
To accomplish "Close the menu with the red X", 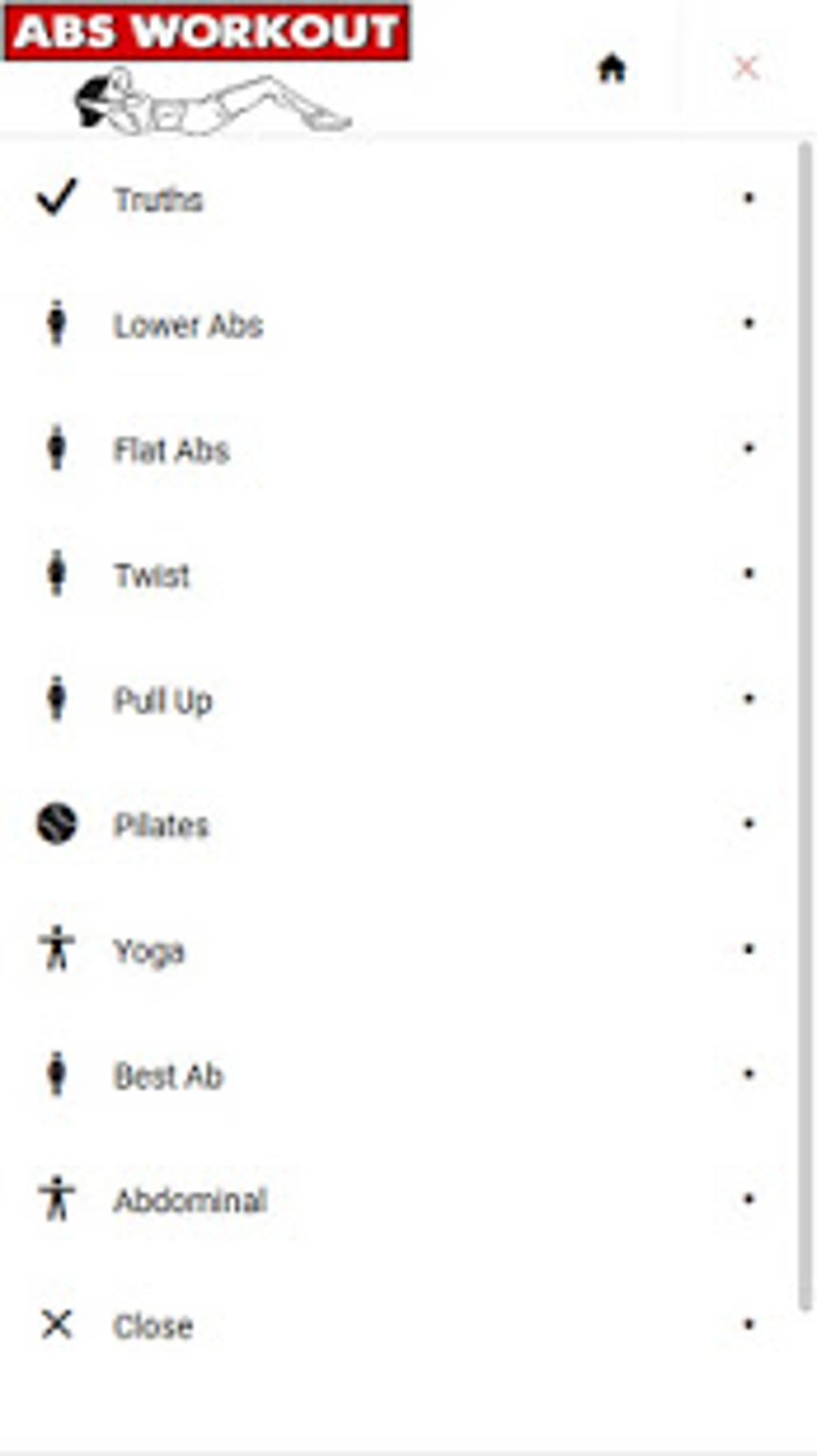I will click(746, 68).
